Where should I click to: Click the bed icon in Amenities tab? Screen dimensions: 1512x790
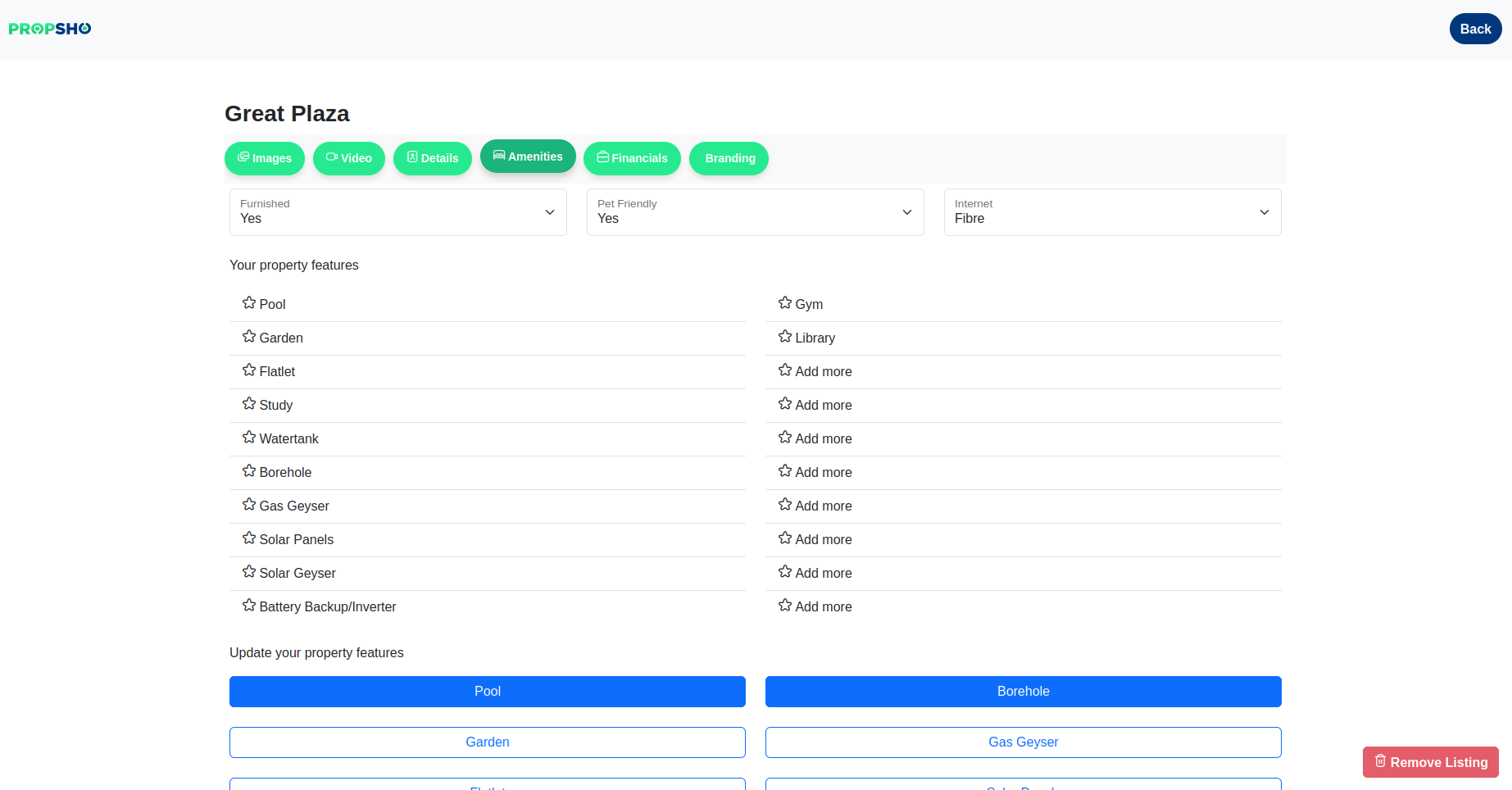pyautogui.click(x=499, y=155)
